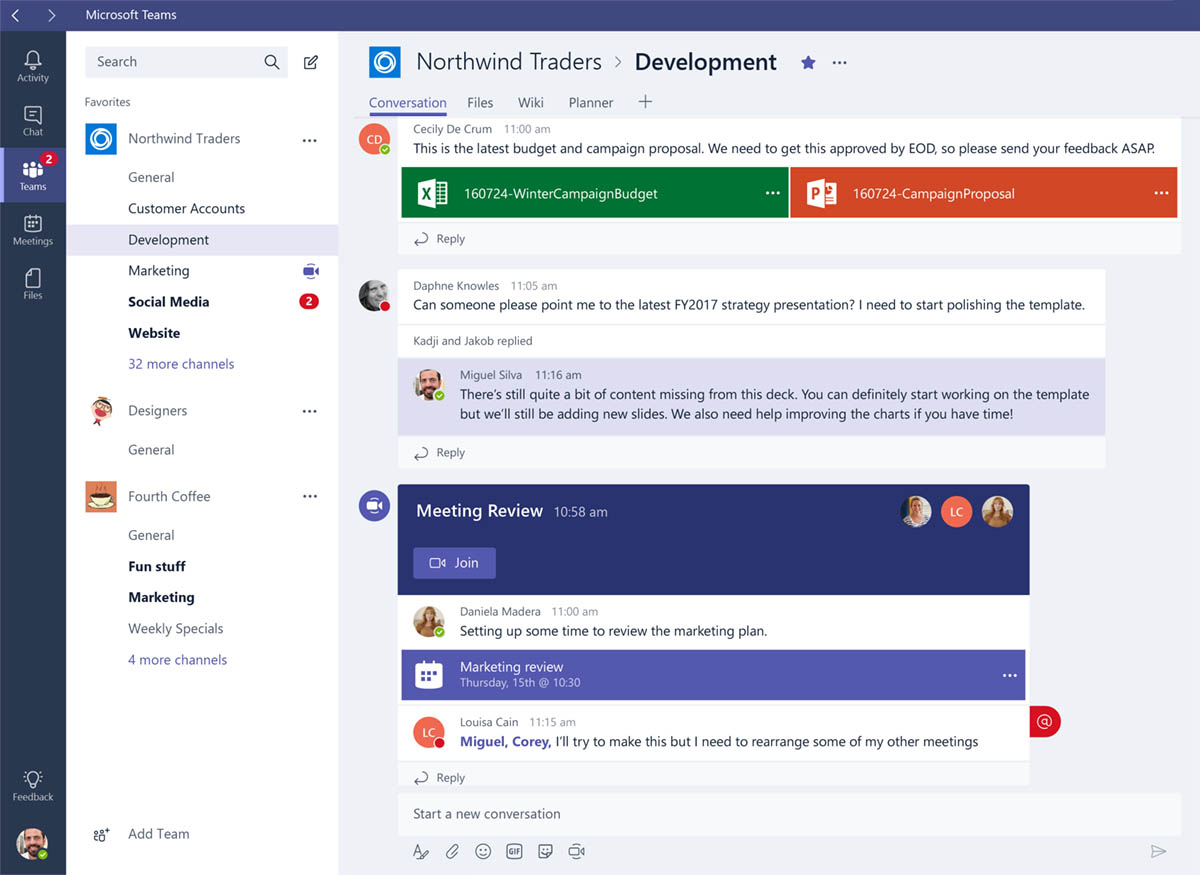Reply to Daphne Knowles thread
Viewport: 1200px width, 875px height.
pos(440,453)
